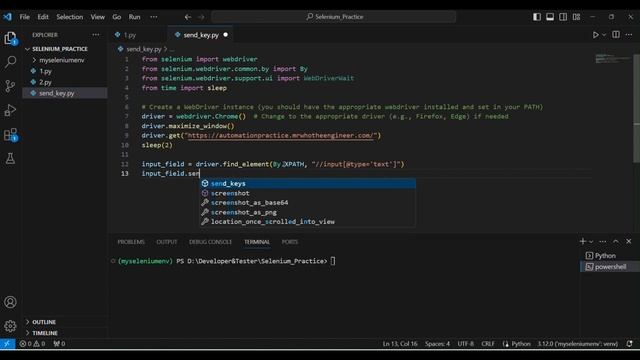Viewport: 640px width, 360px height.
Task: Choose location_once_scrolled_into_view suggestion
Action: (307, 222)
